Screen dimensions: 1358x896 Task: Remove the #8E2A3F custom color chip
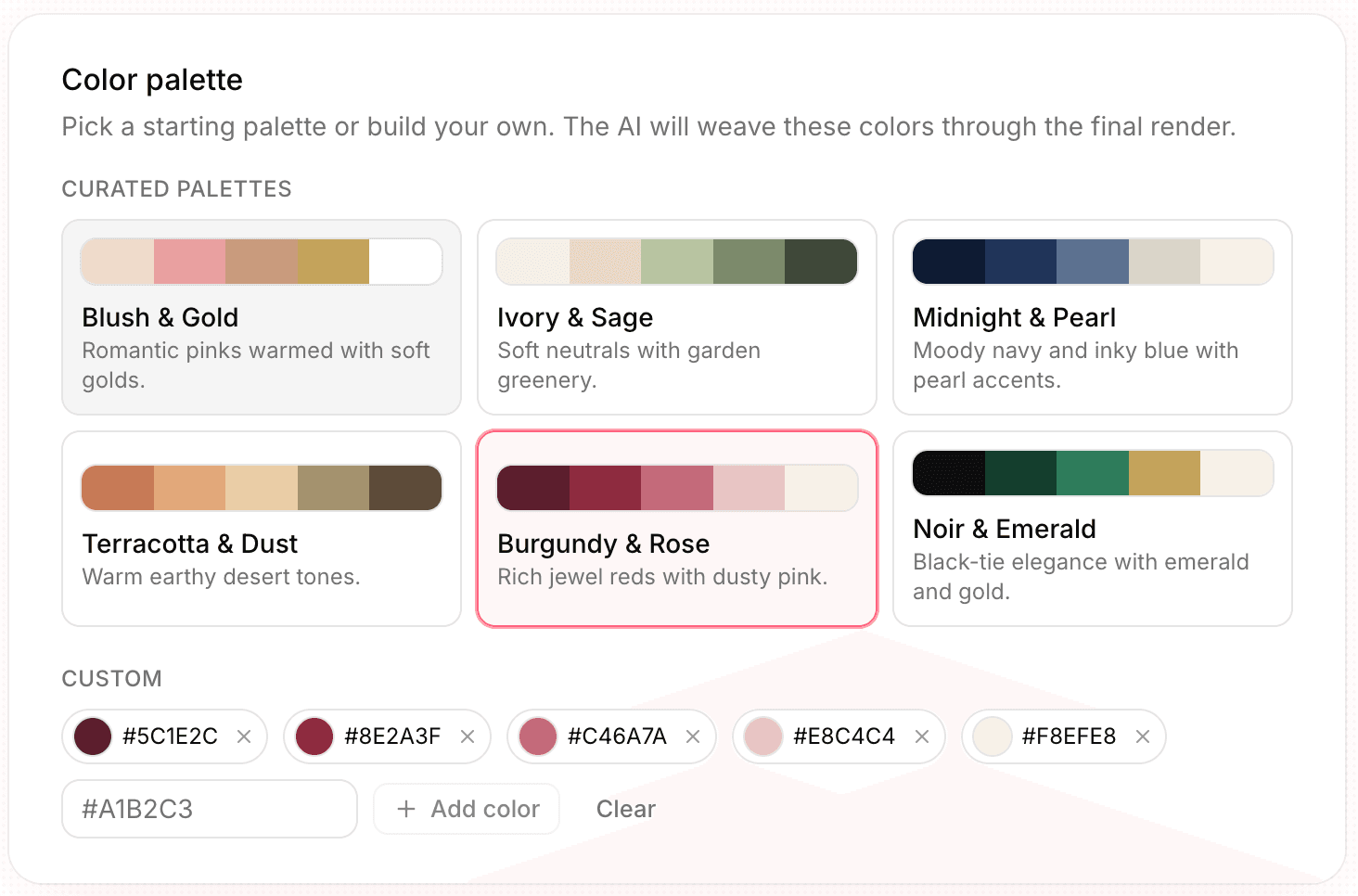click(468, 736)
